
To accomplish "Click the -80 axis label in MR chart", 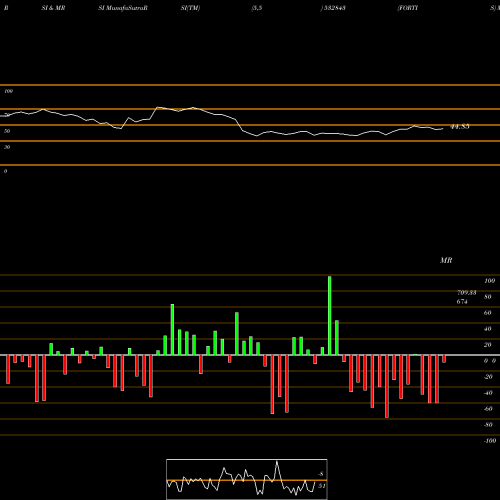I will (488, 425).
